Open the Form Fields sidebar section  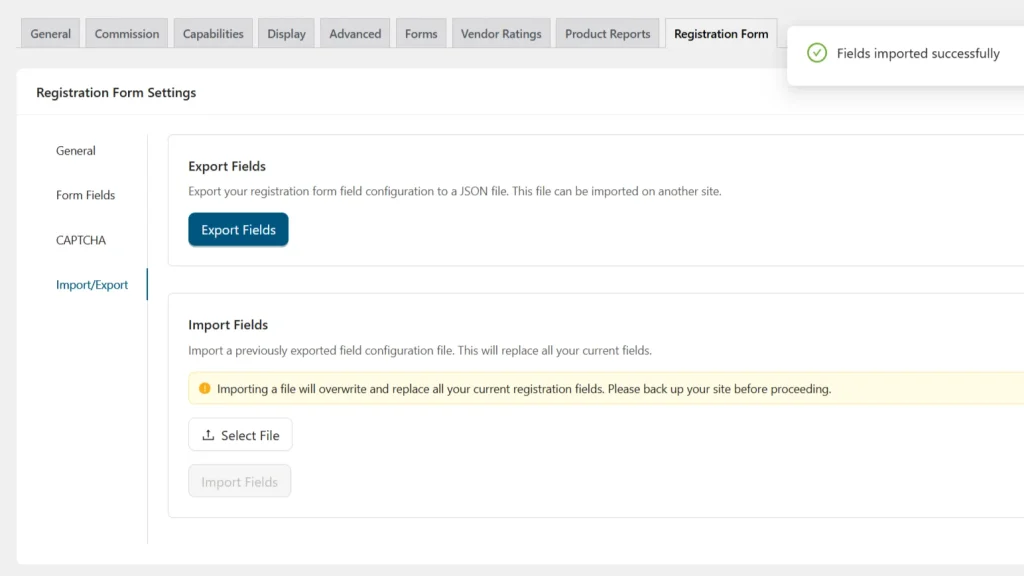click(x=86, y=195)
